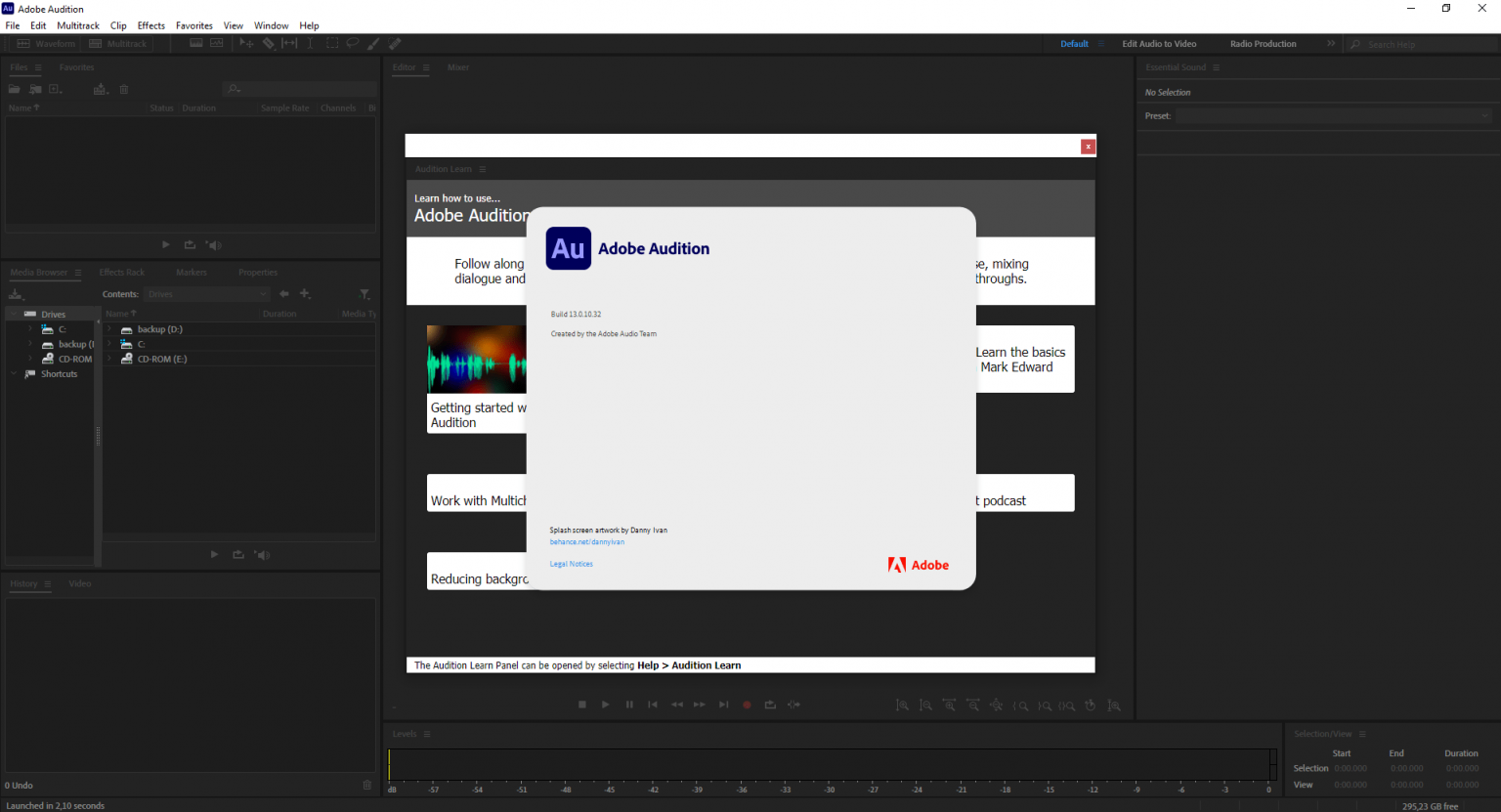Viewport: 1501px width, 812px height.
Task: Open the Legal Notices link
Action: pos(572,564)
